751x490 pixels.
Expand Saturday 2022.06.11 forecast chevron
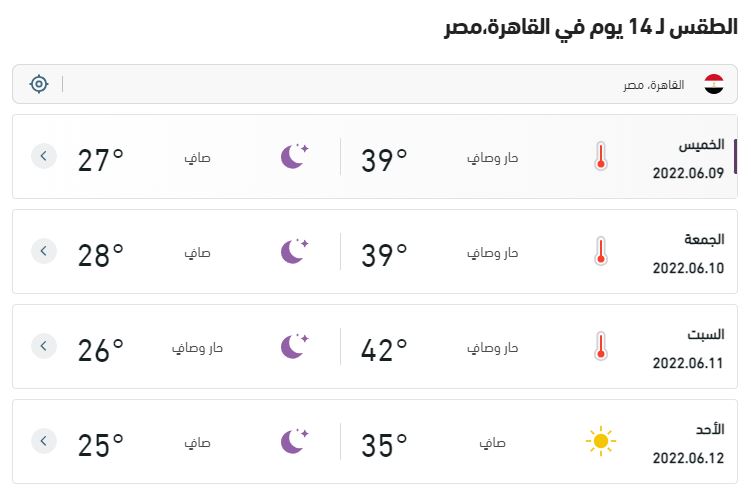point(44,346)
